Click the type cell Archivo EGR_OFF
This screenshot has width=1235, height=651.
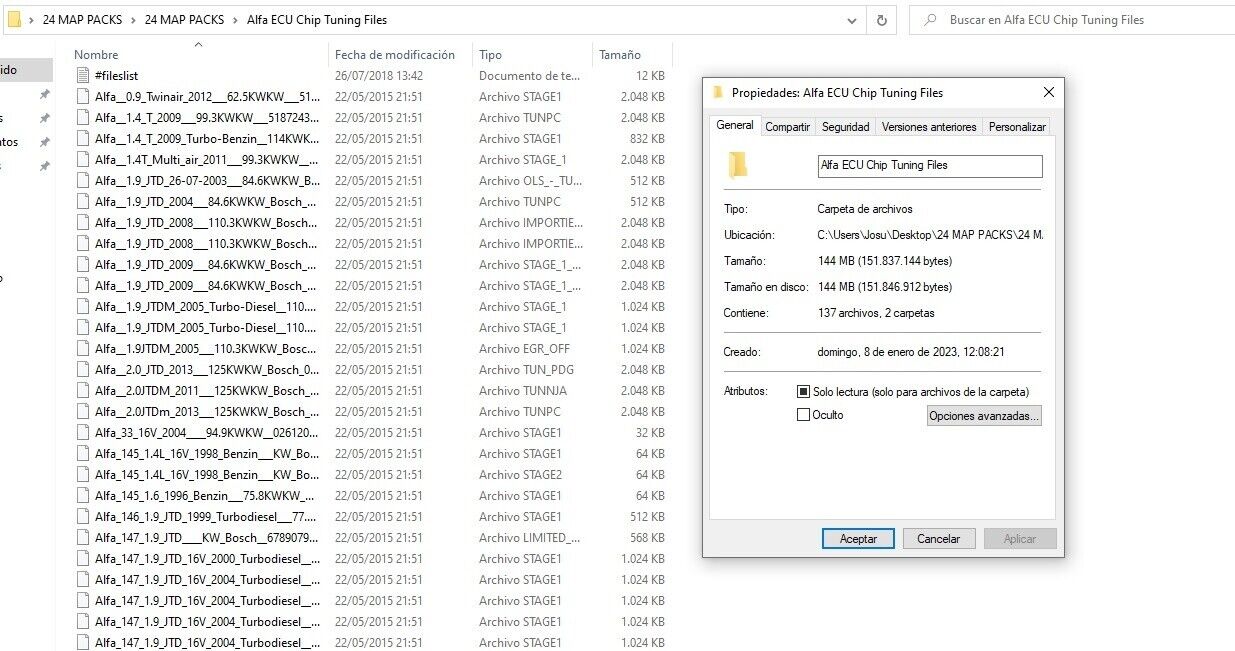[x=525, y=349]
